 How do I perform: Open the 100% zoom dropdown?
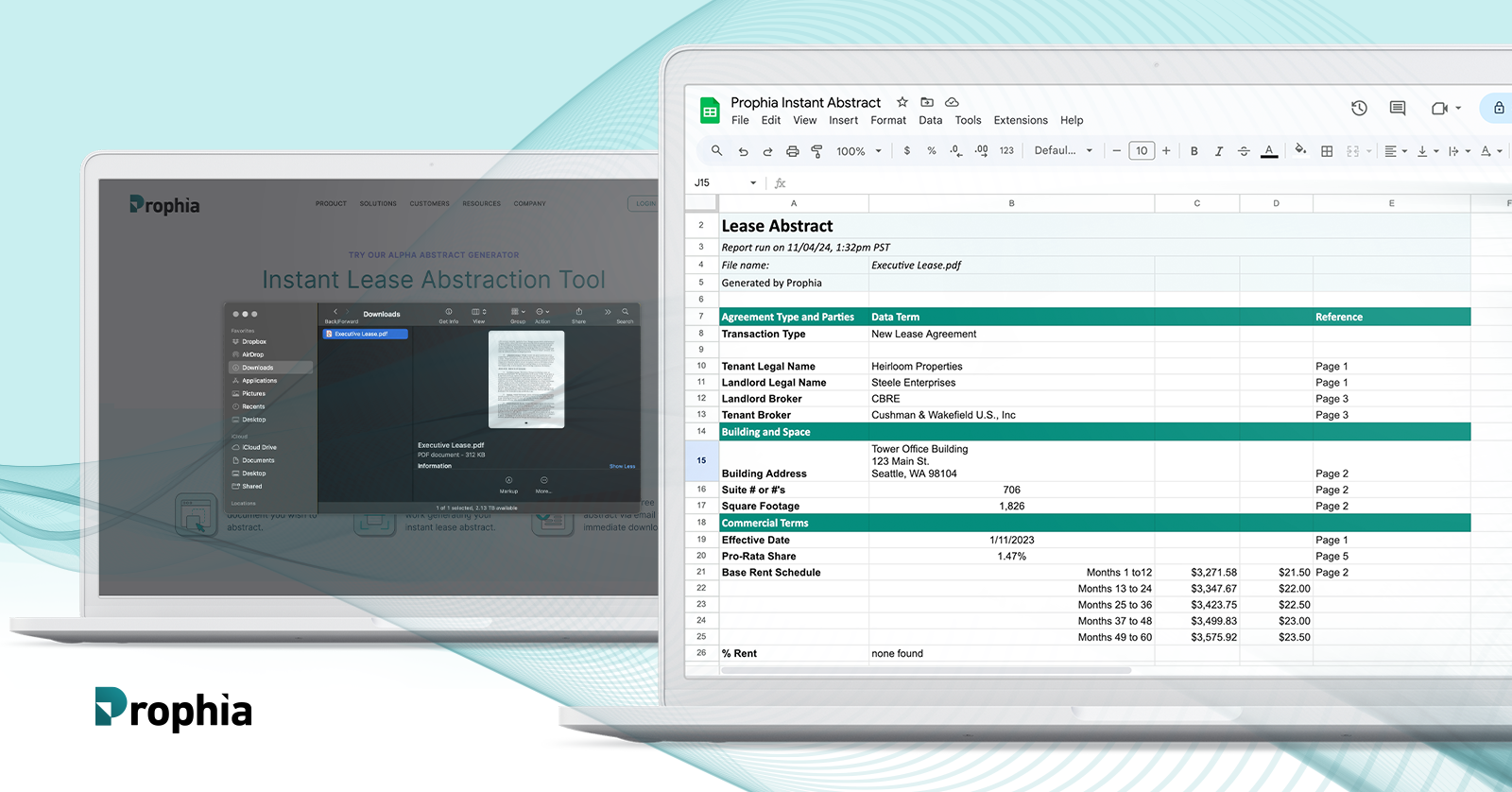[x=858, y=151]
